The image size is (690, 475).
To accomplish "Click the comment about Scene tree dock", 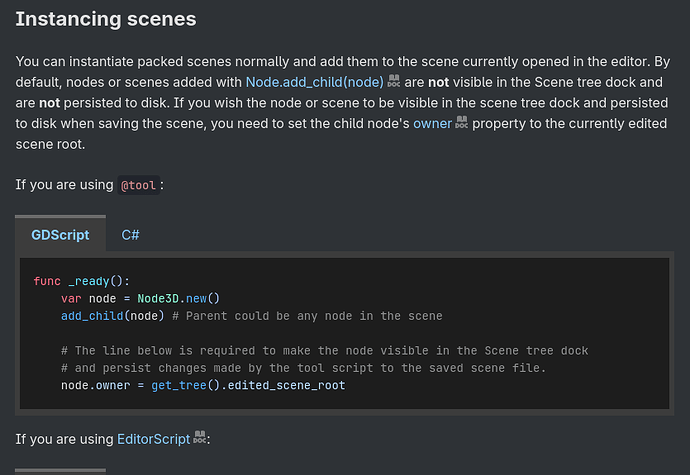I will [325, 351].
